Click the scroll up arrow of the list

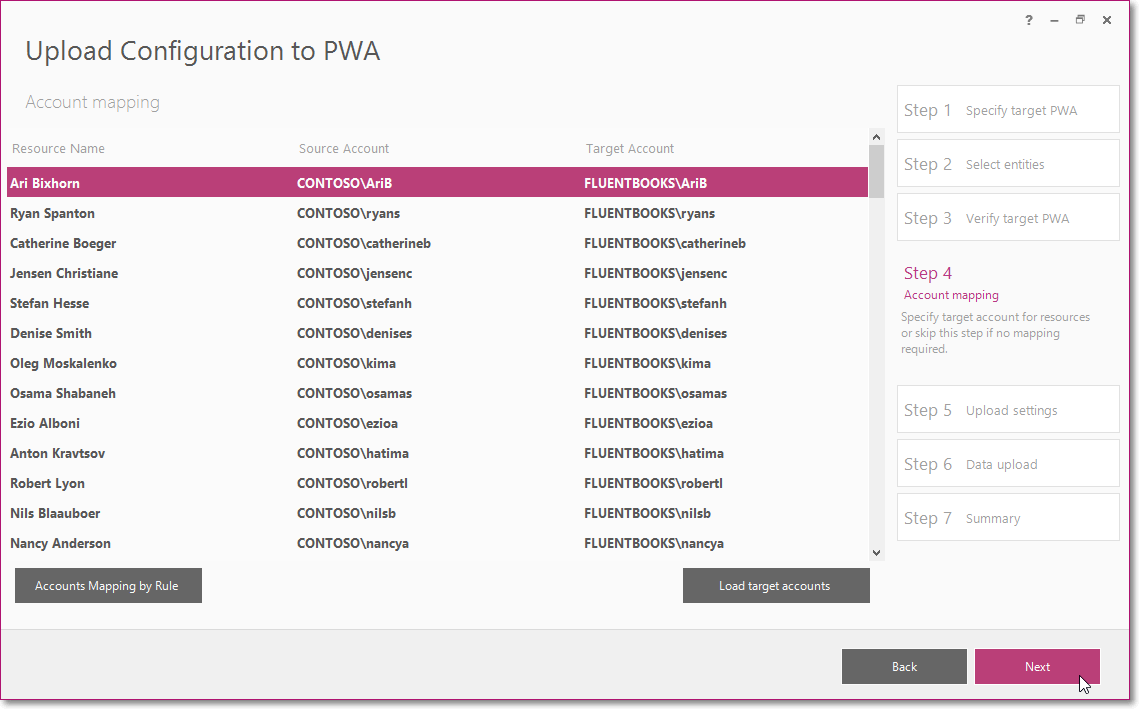click(x=876, y=137)
